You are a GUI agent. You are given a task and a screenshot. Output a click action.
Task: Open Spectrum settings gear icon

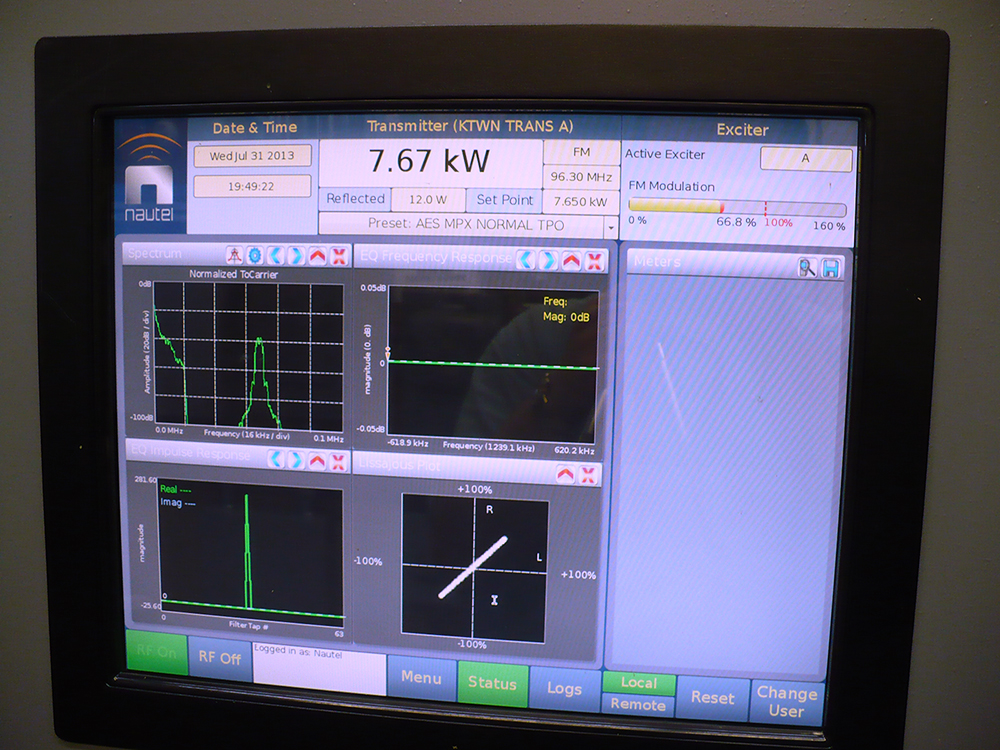tap(255, 256)
